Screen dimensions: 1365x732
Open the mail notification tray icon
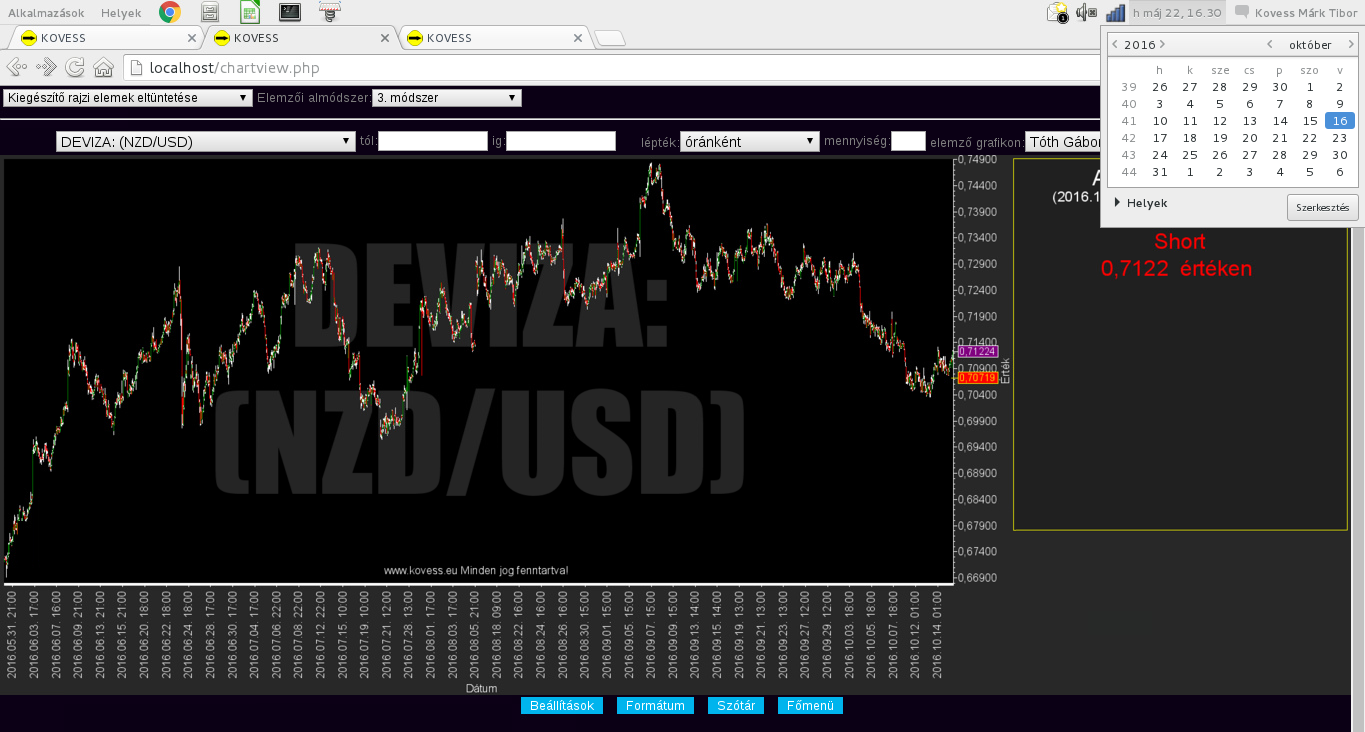tap(1057, 13)
